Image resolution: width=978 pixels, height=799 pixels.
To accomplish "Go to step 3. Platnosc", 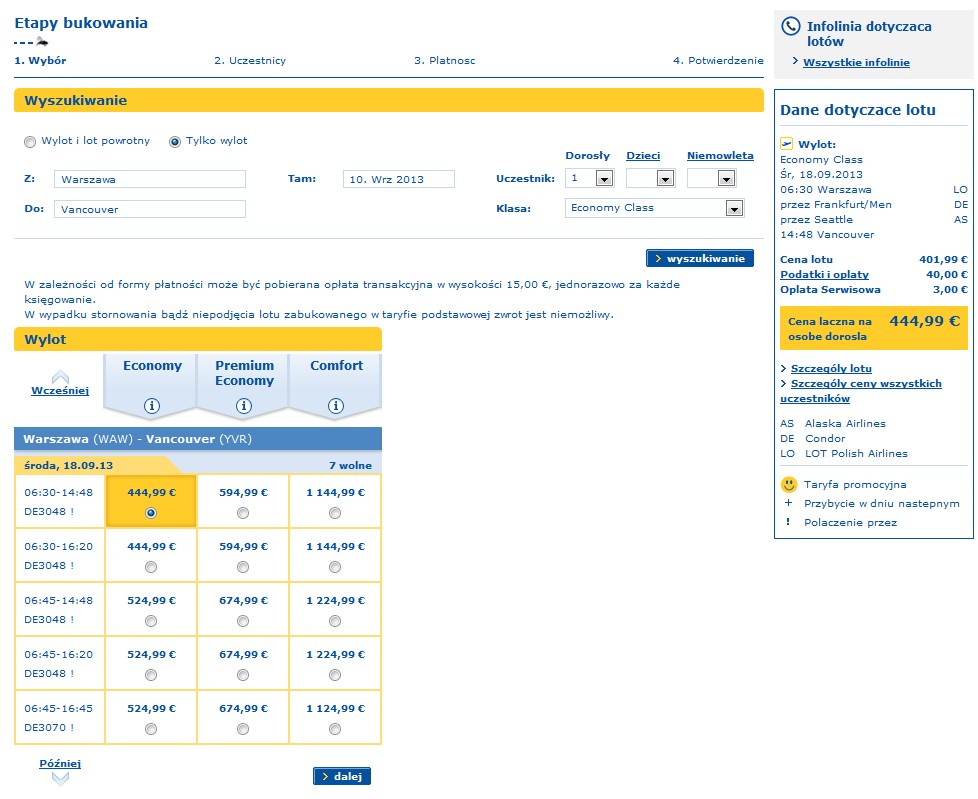I will [x=445, y=61].
